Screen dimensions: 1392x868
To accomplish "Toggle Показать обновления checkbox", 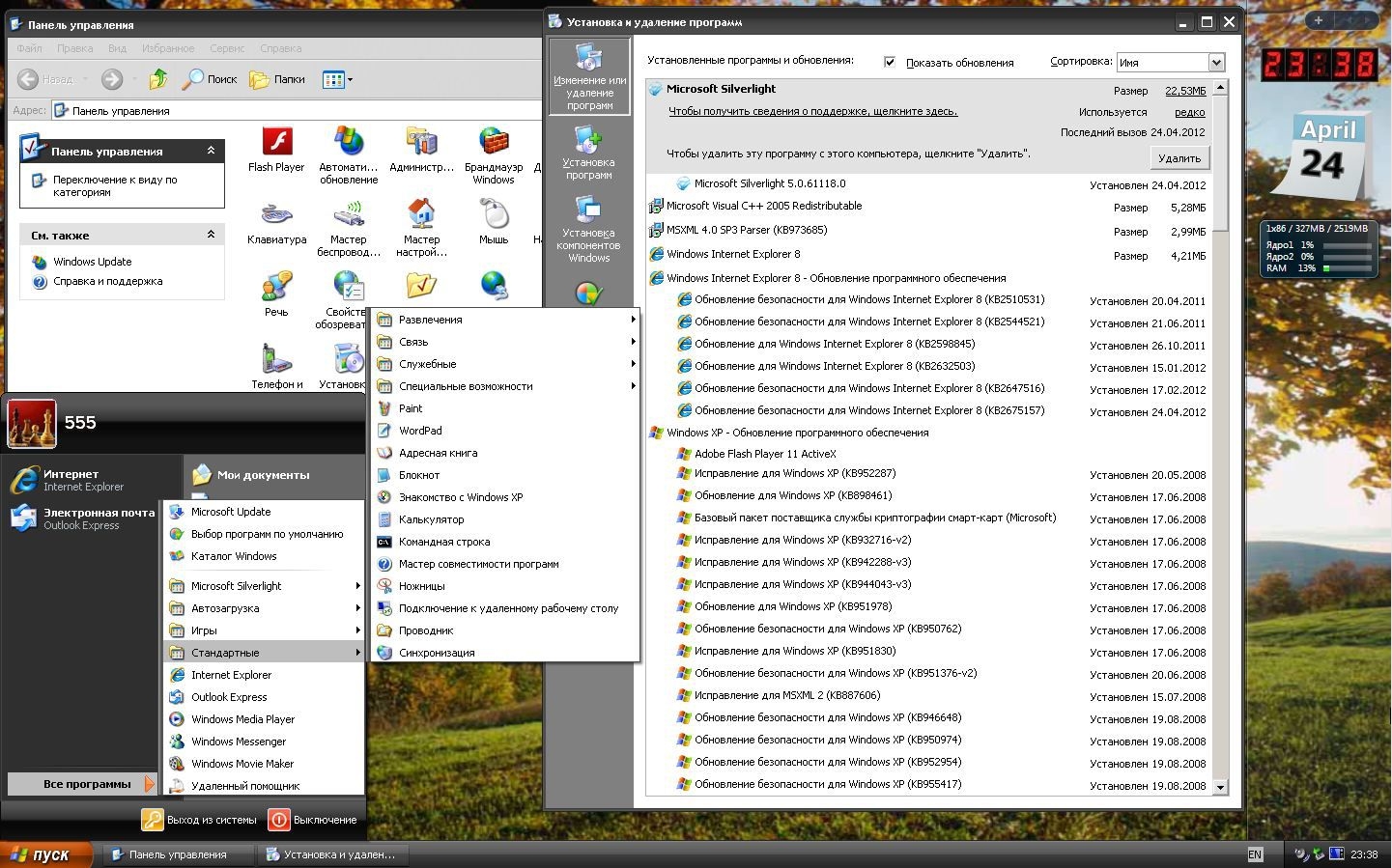I will 890,62.
